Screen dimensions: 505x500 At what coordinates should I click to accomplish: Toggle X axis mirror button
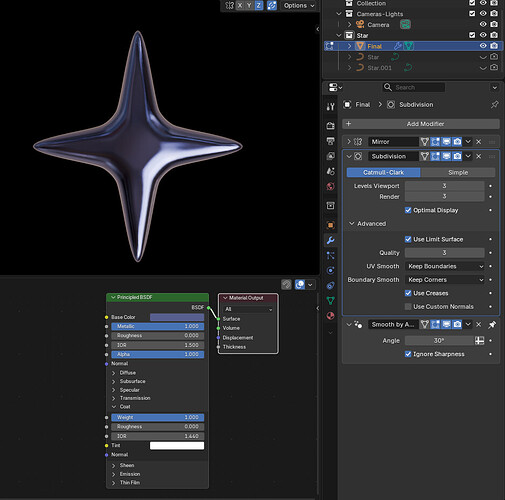click(240, 5)
